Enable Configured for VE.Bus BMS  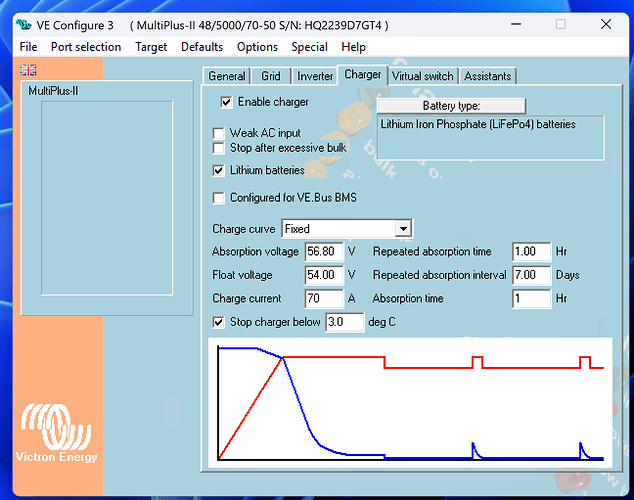click(x=219, y=198)
